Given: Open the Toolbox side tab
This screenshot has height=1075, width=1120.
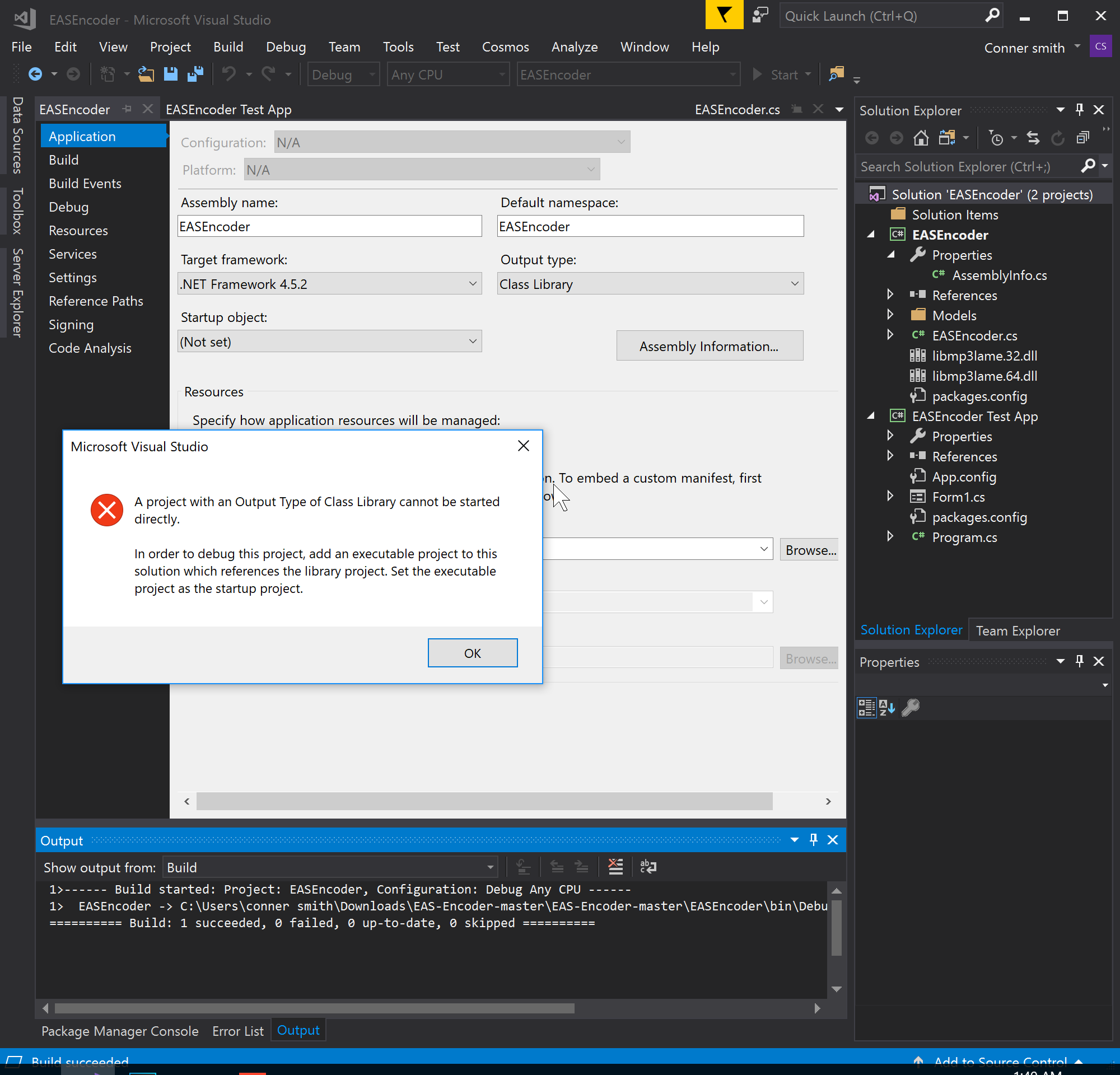Looking at the screenshot, I should pos(18,211).
